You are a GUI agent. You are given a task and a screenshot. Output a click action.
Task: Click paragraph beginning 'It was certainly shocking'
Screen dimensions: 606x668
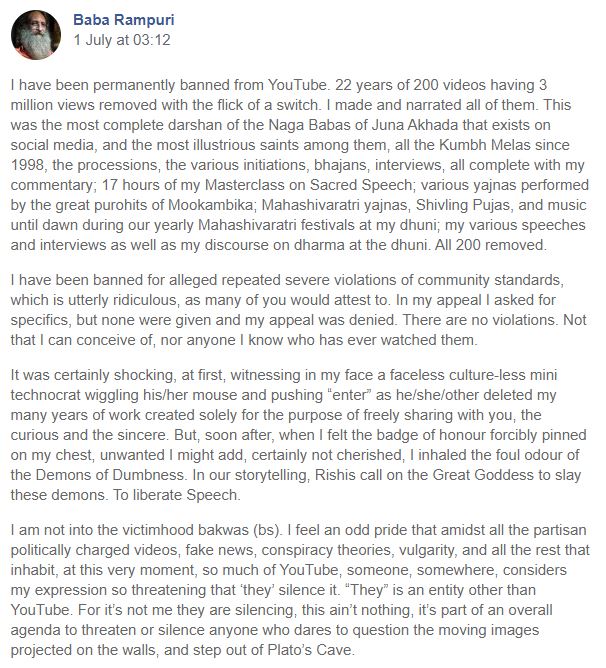point(298,435)
